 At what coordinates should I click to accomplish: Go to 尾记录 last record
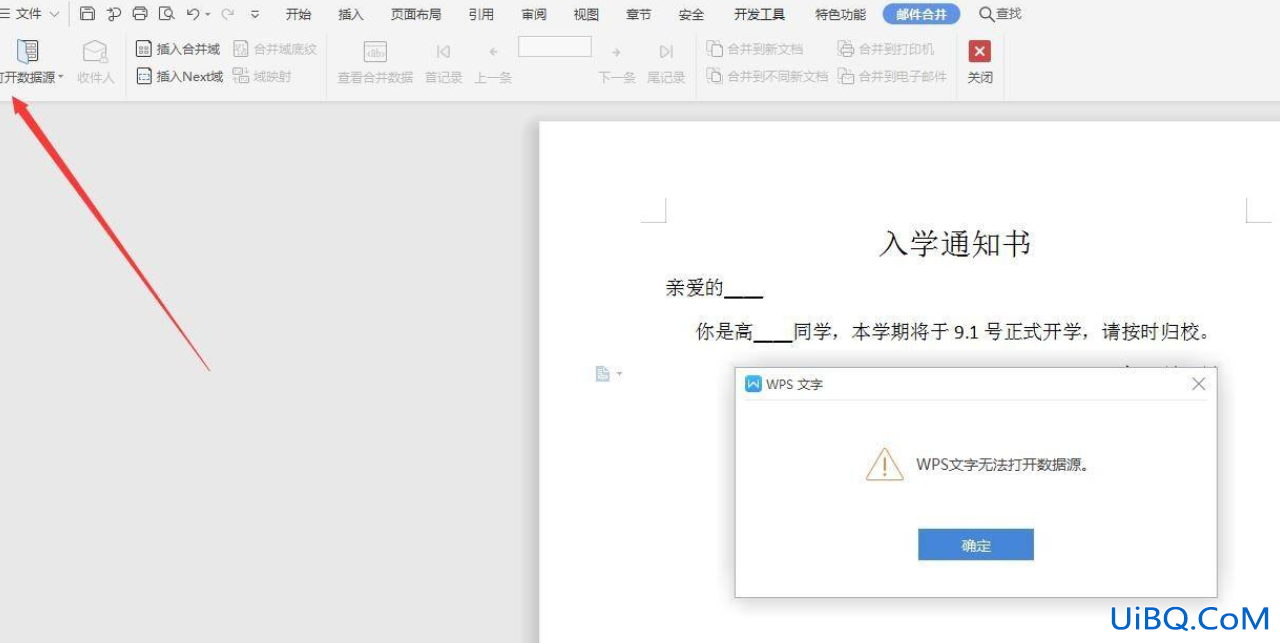coord(666,61)
